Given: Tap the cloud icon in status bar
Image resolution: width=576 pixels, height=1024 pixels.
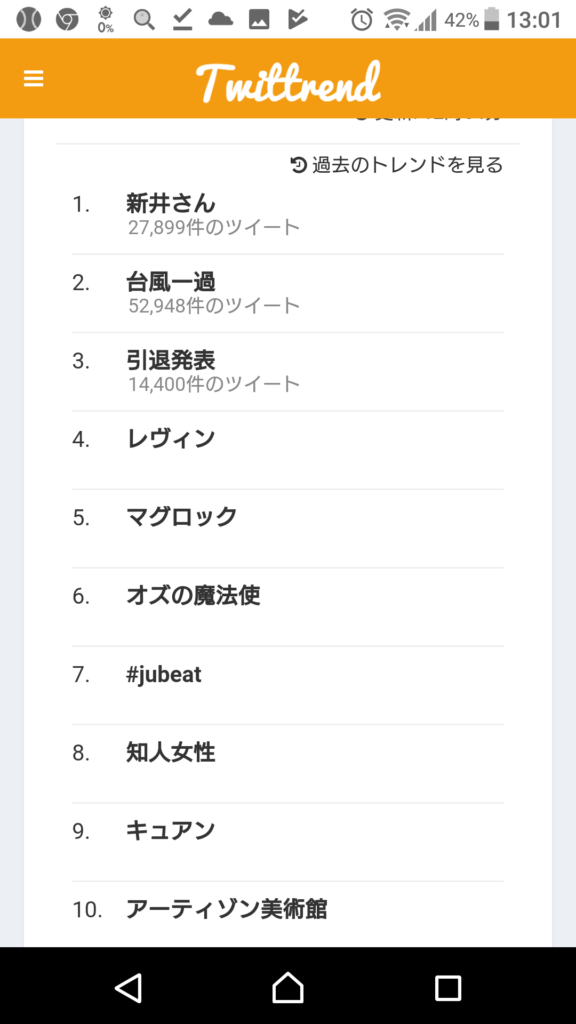Looking at the screenshot, I should (221, 20).
